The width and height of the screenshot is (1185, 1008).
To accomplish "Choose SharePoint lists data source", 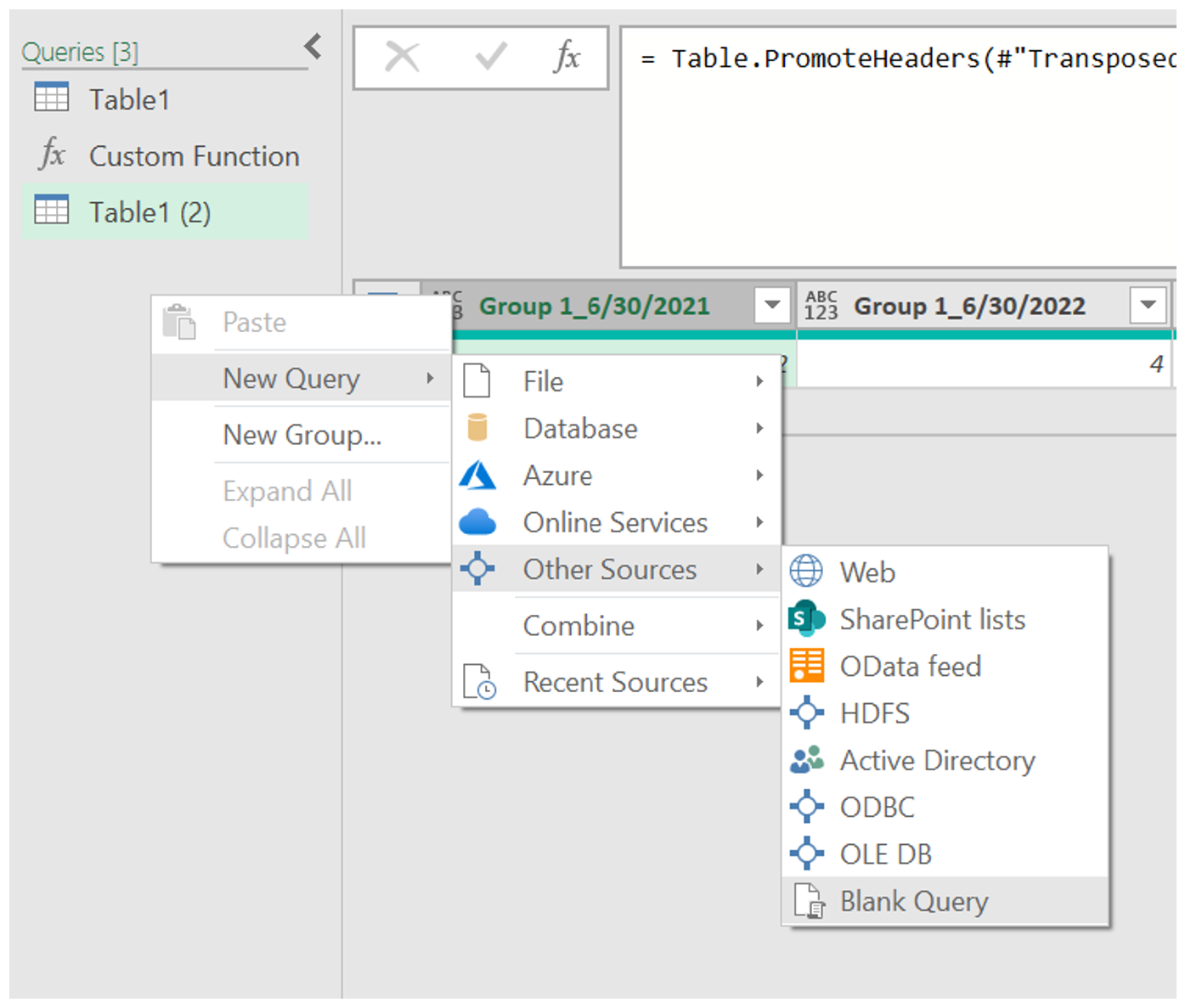I will tap(932, 620).
